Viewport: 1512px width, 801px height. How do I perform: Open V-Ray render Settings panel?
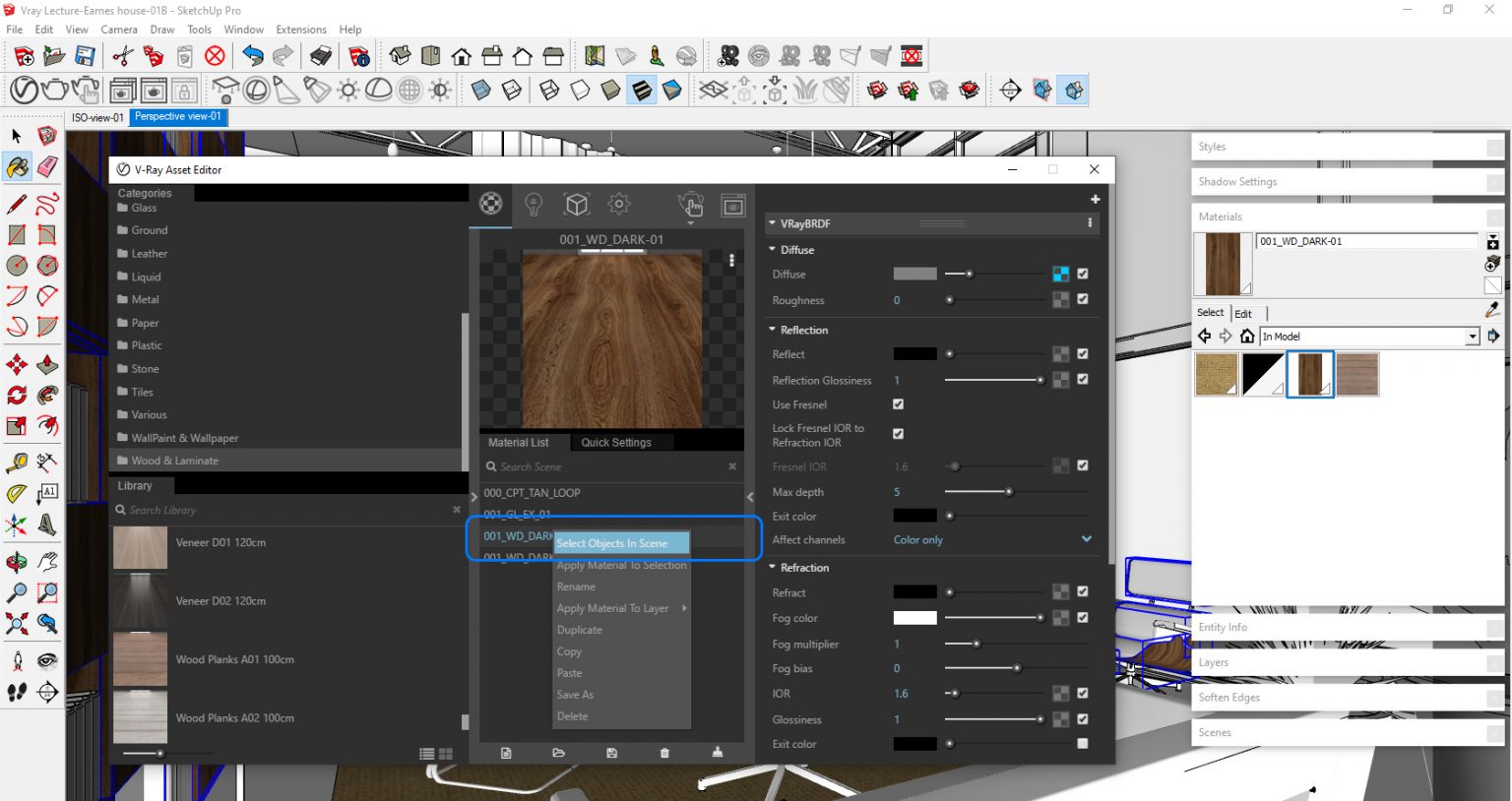tap(619, 205)
